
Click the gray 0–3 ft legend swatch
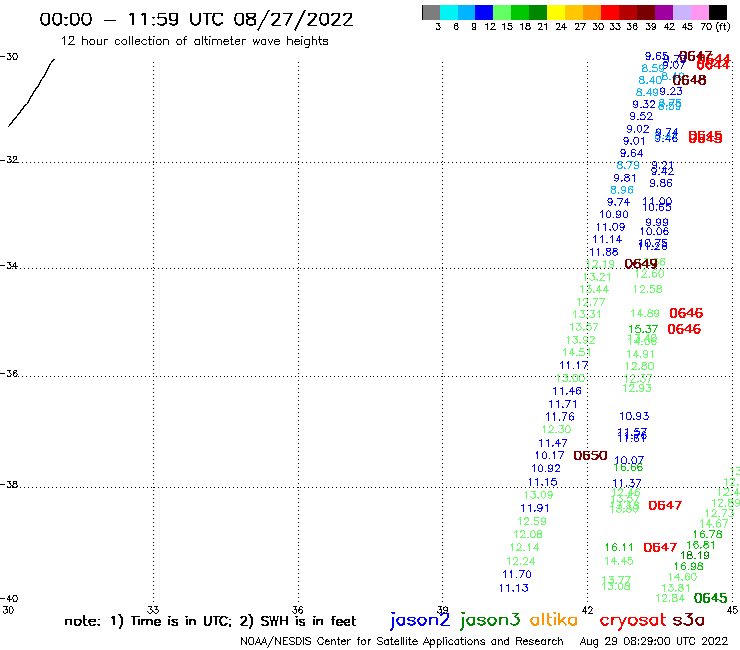[x=431, y=12]
